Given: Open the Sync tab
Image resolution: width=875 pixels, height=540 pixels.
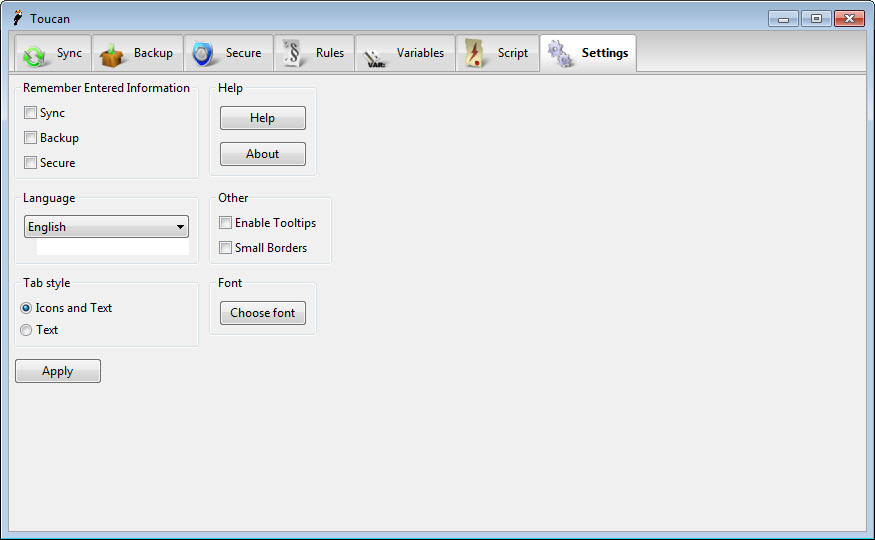Looking at the screenshot, I should click(53, 53).
